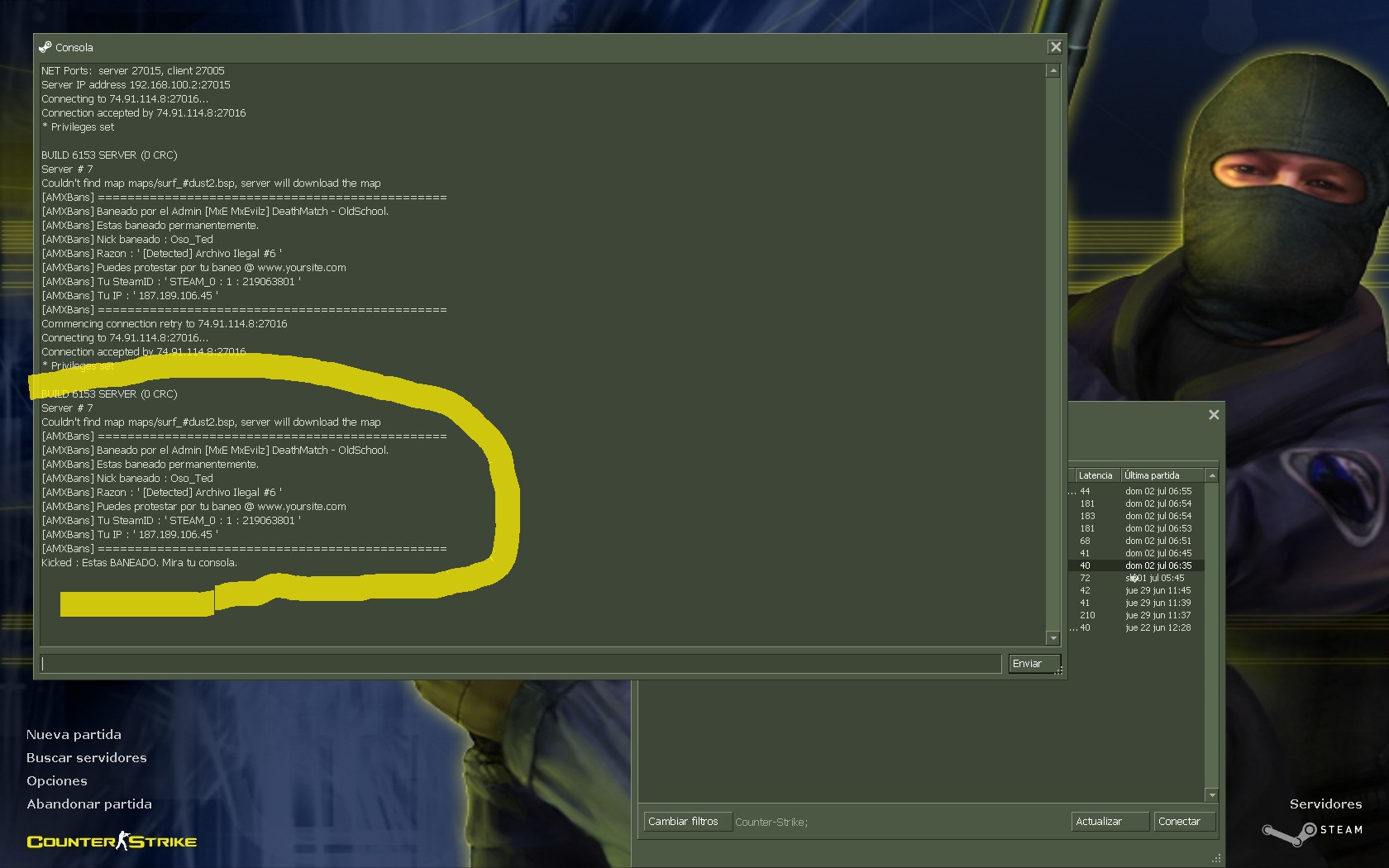This screenshot has width=1389, height=868.
Task: Click the Servidores label
Action: tap(1325, 804)
